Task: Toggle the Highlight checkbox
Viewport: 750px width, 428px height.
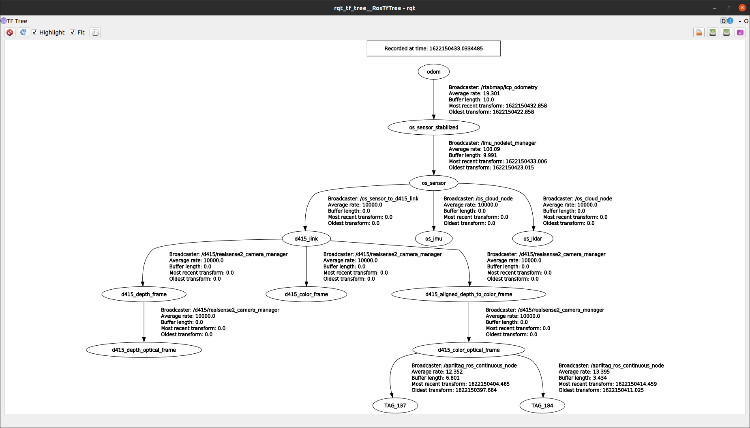Action: [35, 32]
